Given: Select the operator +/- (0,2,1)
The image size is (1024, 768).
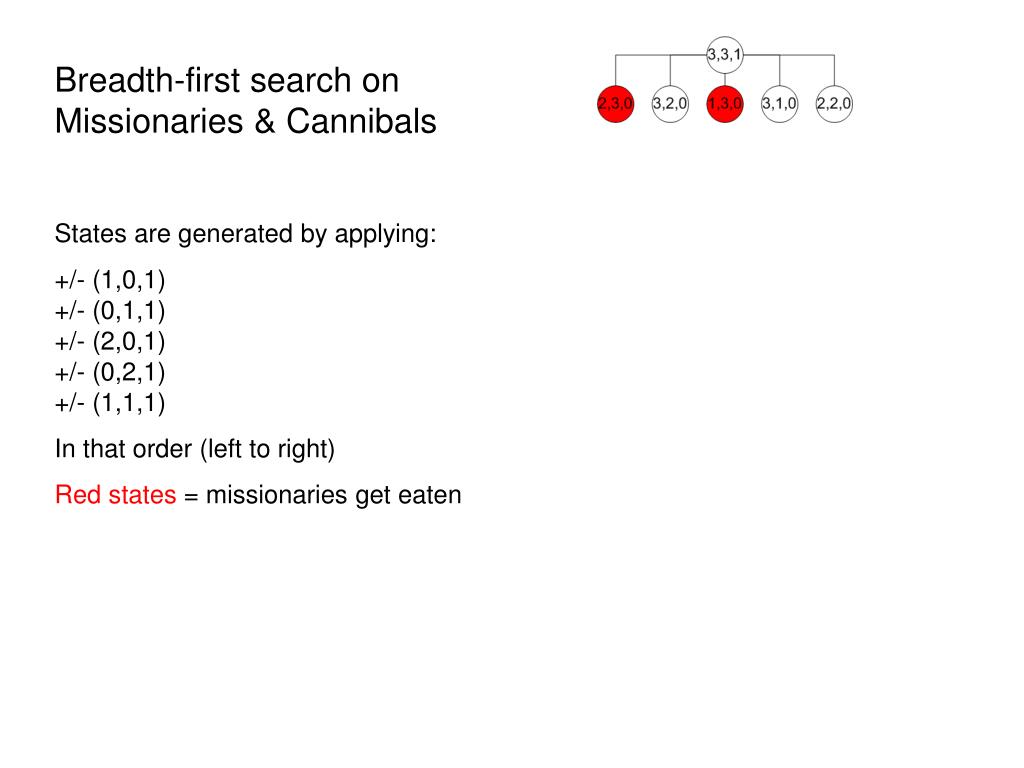Looking at the screenshot, I should coord(110,372).
